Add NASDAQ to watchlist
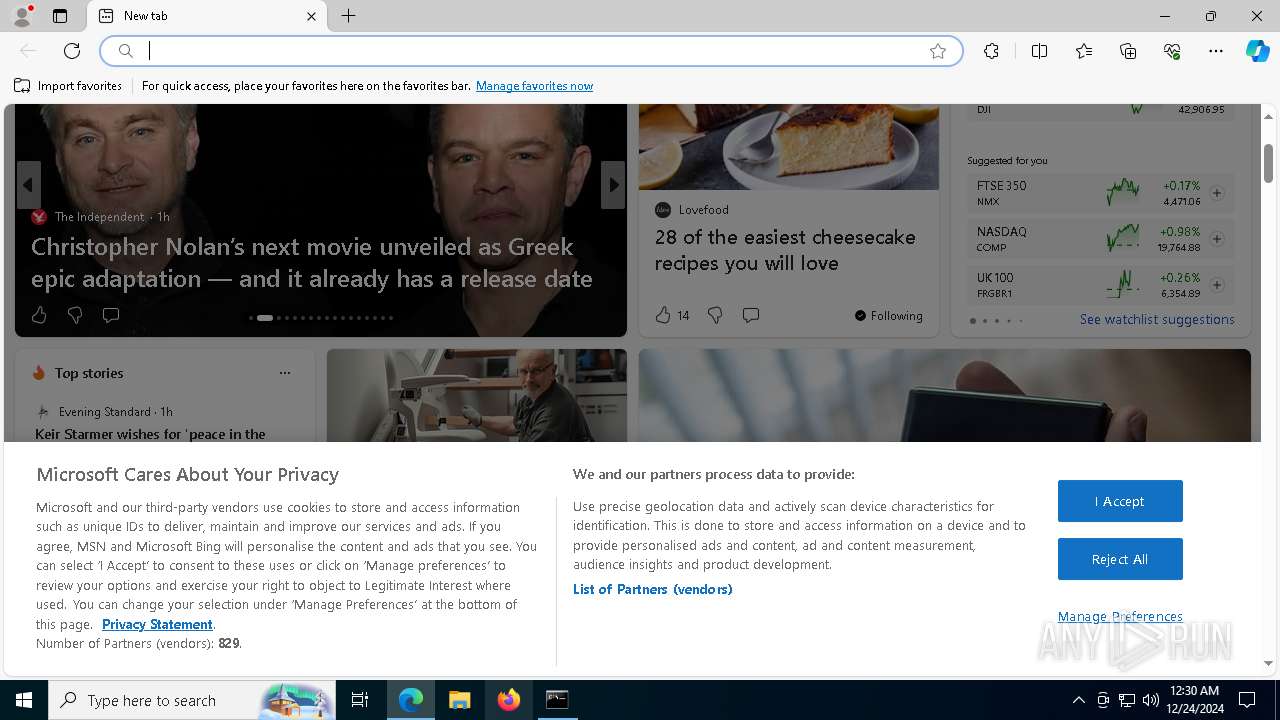This screenshot has width=1280, height=720. 1217,239
